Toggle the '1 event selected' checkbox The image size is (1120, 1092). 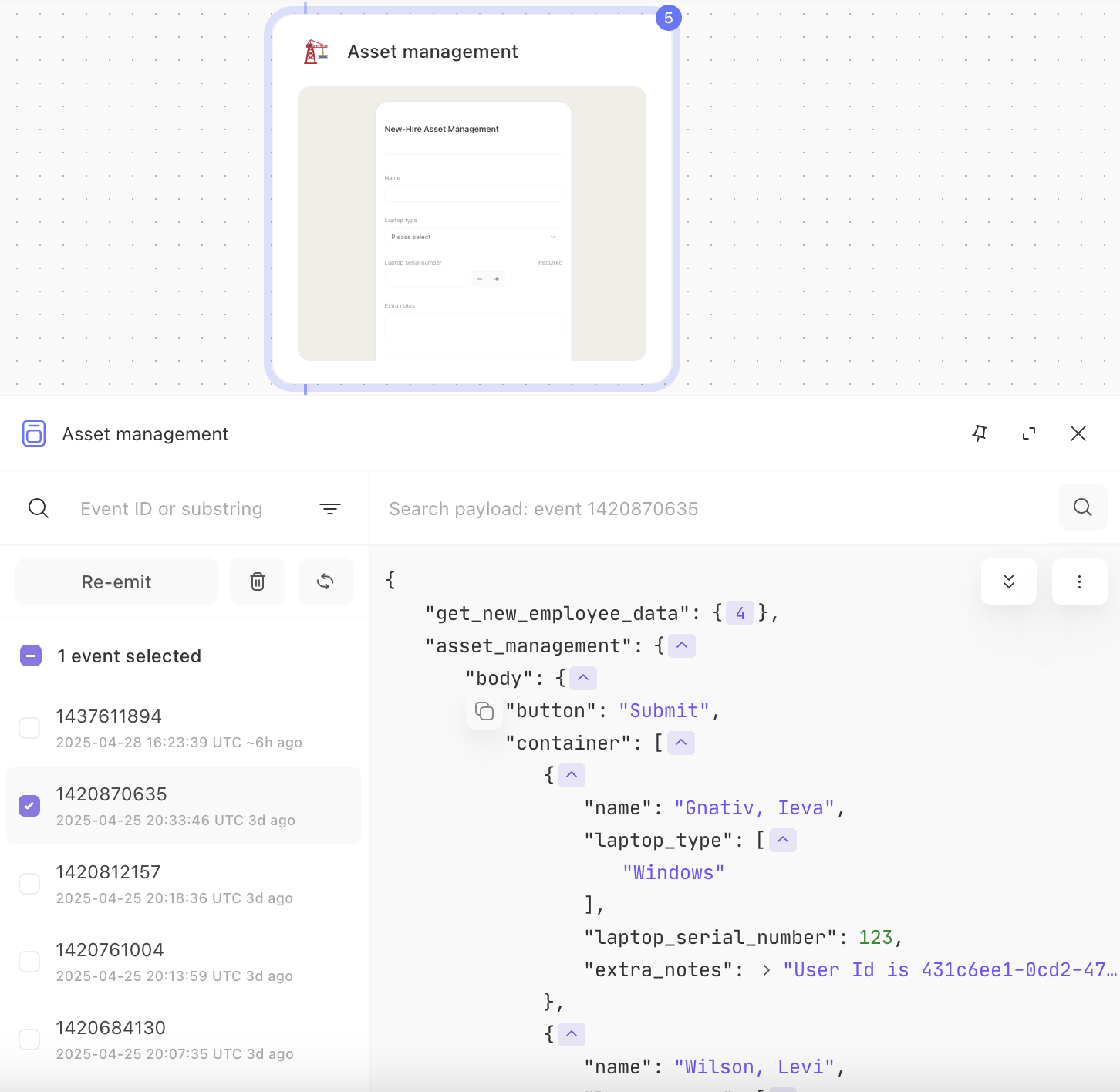31,656
